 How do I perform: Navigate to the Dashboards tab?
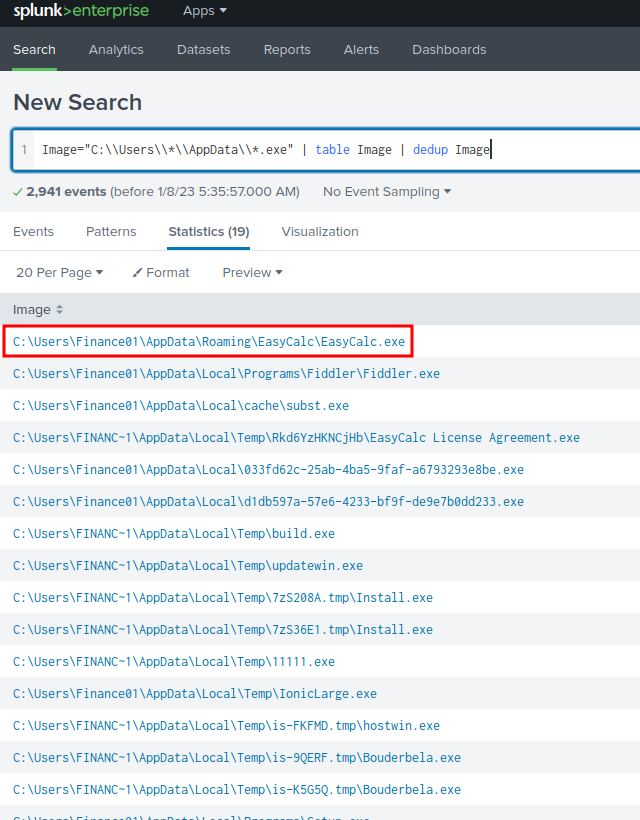449,50
